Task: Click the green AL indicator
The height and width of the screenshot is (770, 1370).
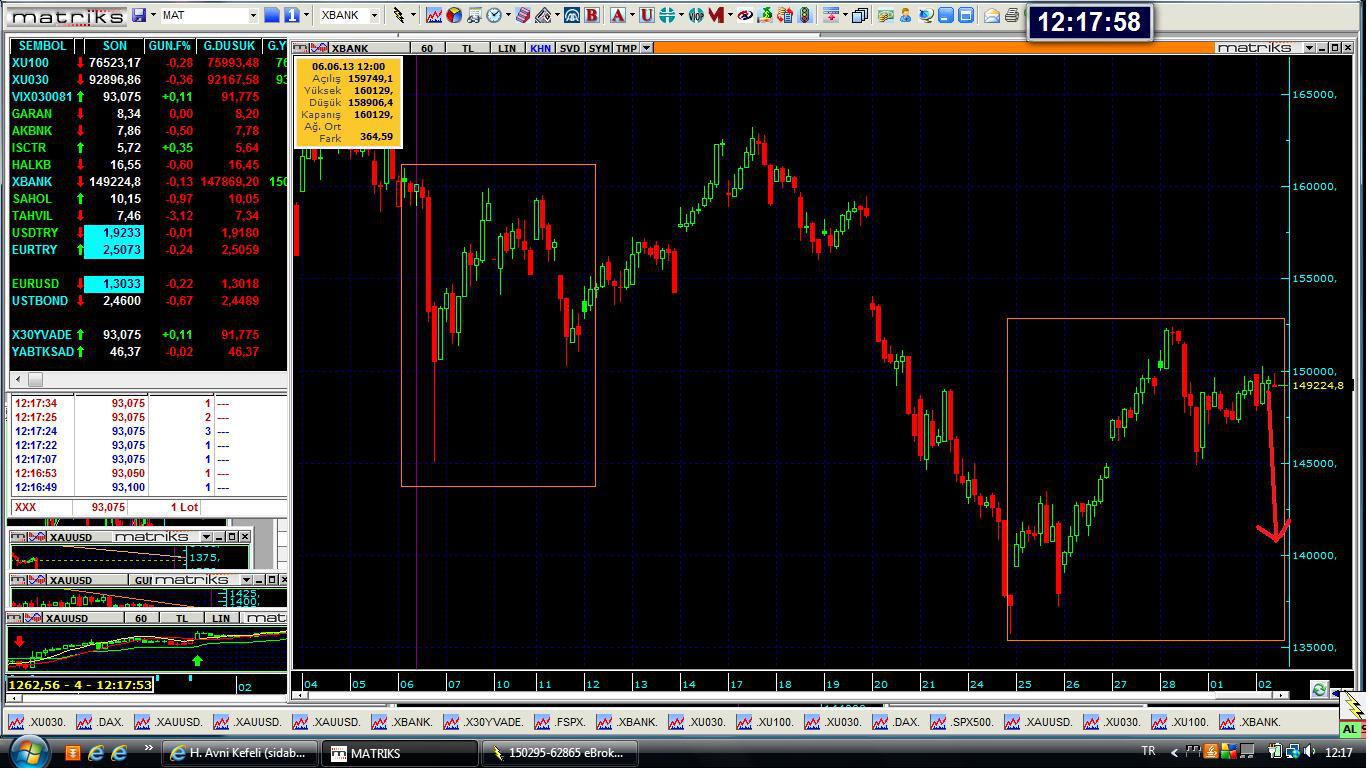Action: [x=1351, y=730]
